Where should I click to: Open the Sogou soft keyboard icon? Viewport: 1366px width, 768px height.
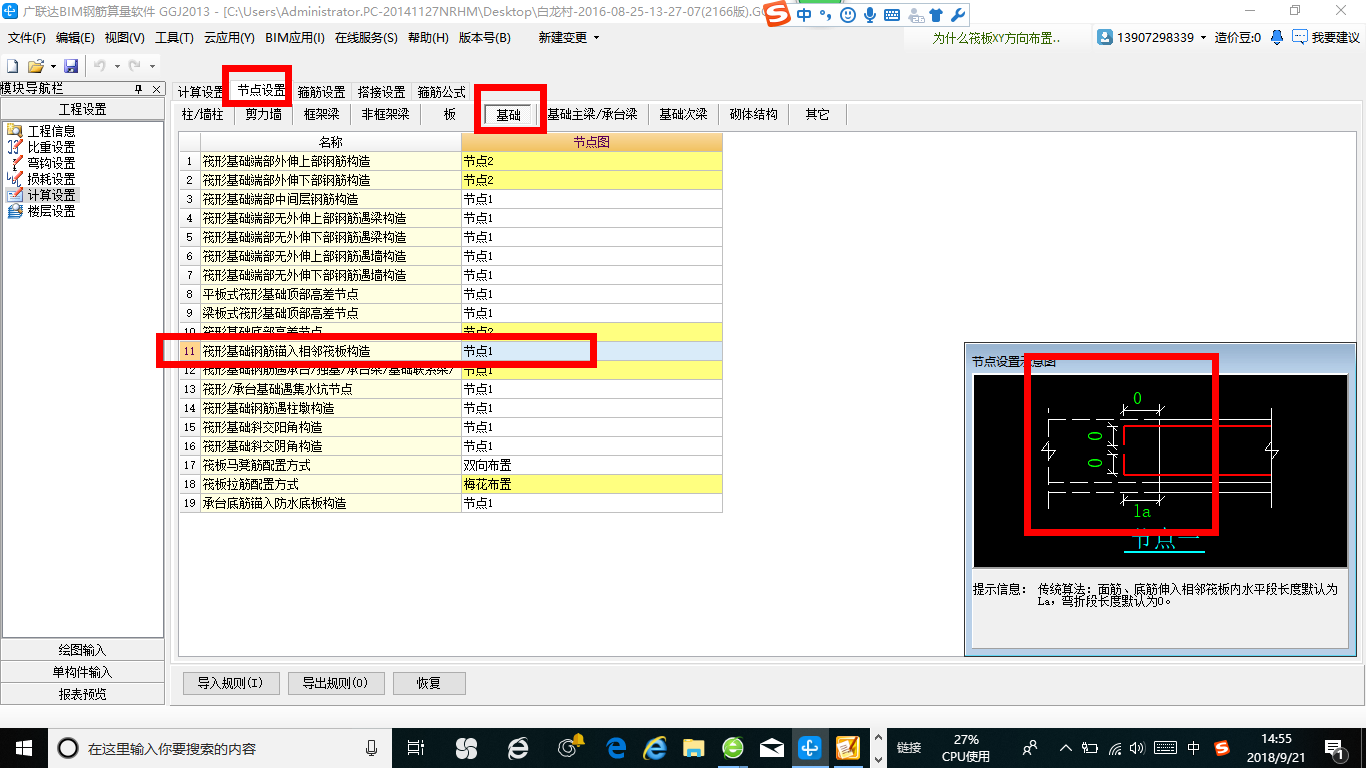coord(891,15)
